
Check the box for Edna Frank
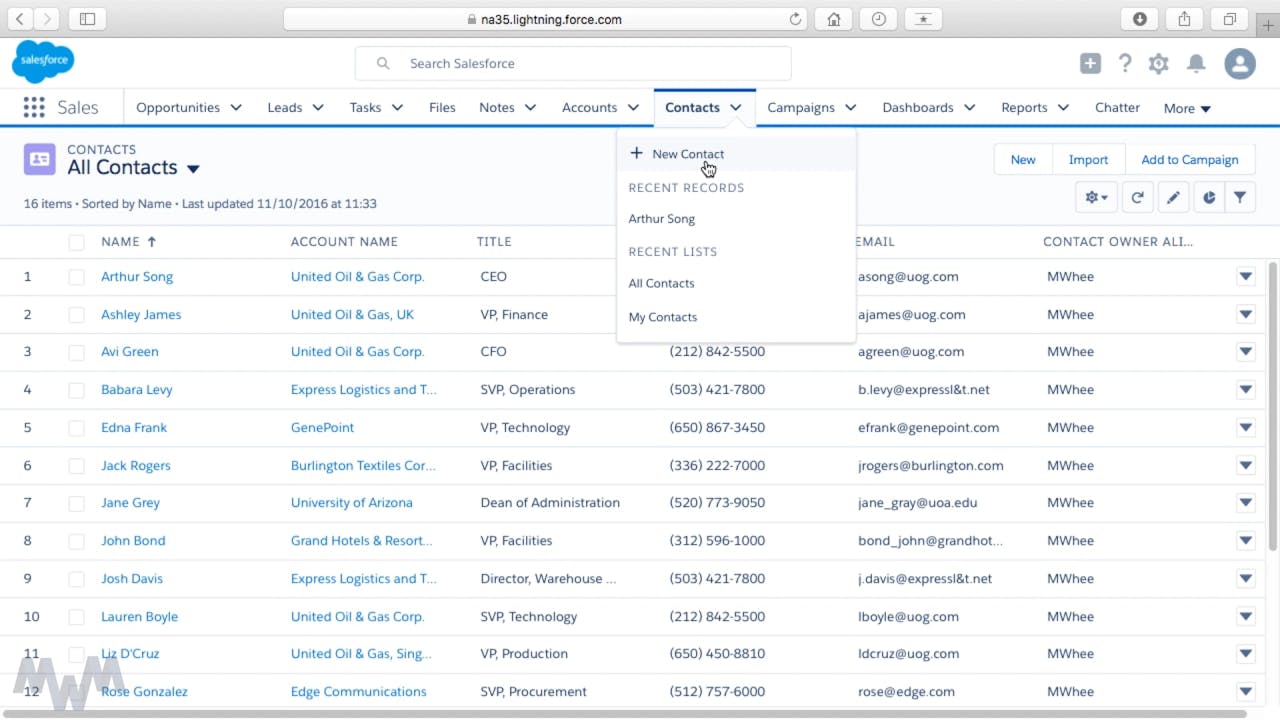76,428
